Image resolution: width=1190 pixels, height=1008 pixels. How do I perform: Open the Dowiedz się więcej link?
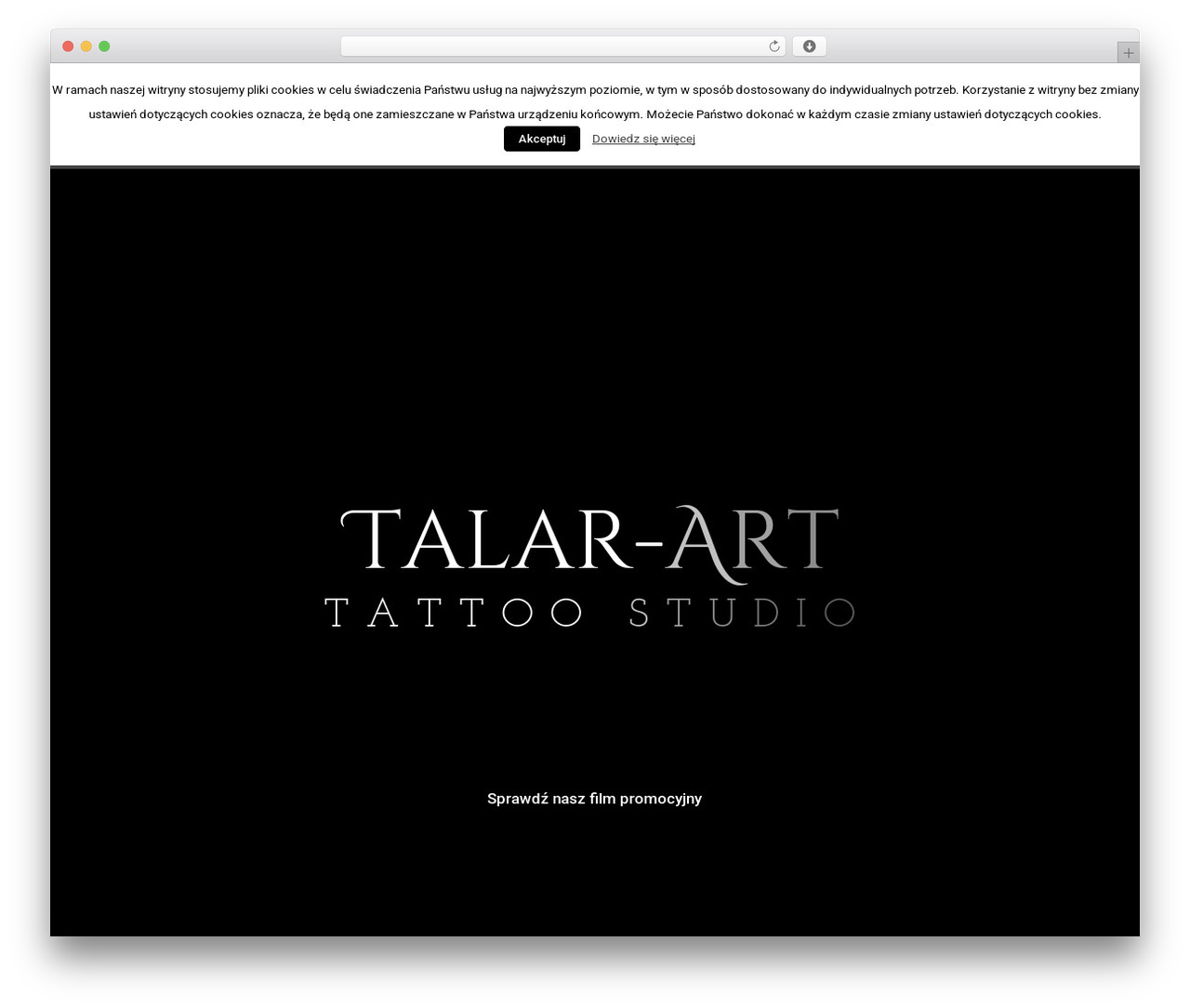[x=643, y=139]
